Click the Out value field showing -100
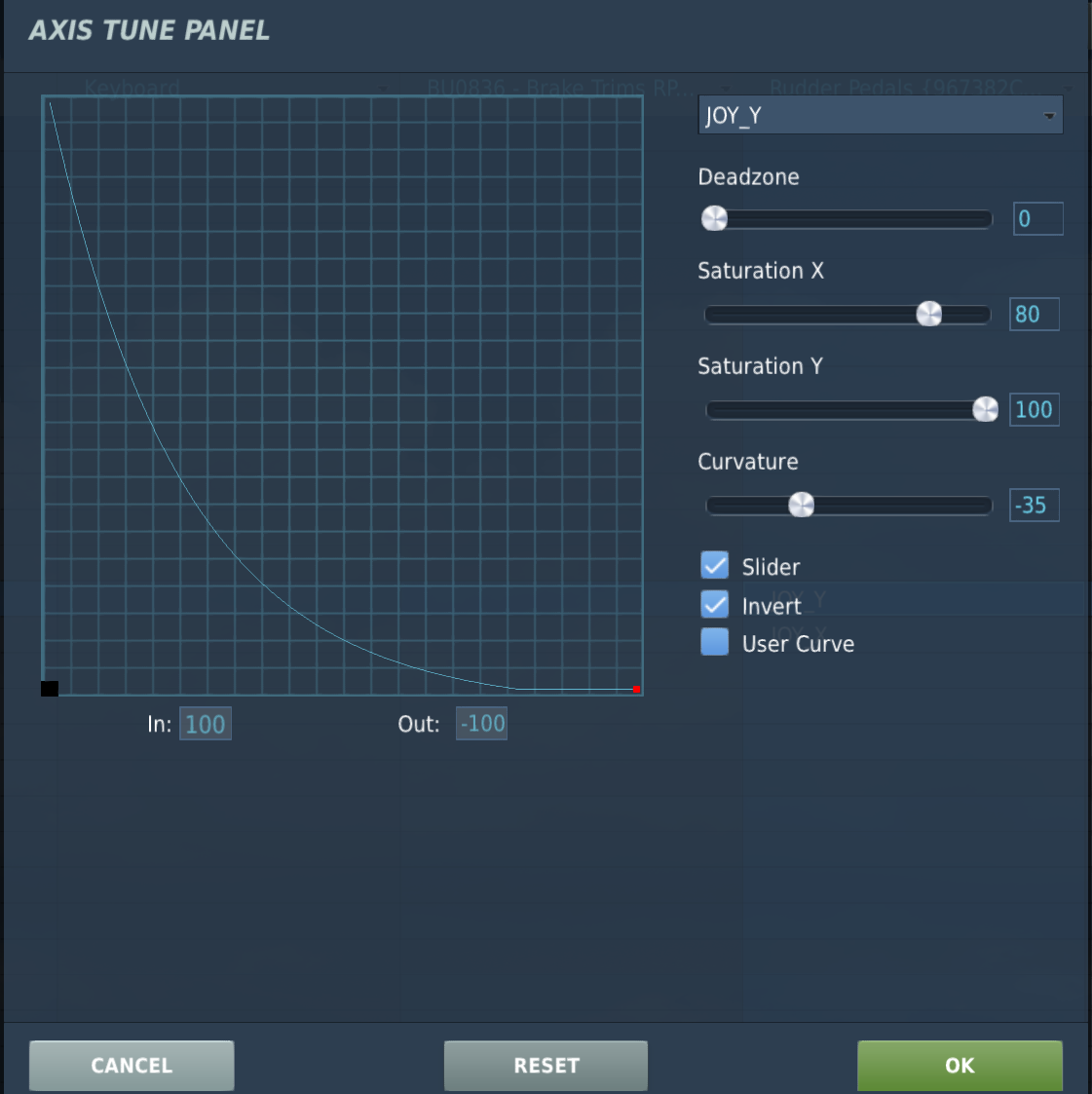This screenshot has width=1092, height=1094. pos(481,724)
